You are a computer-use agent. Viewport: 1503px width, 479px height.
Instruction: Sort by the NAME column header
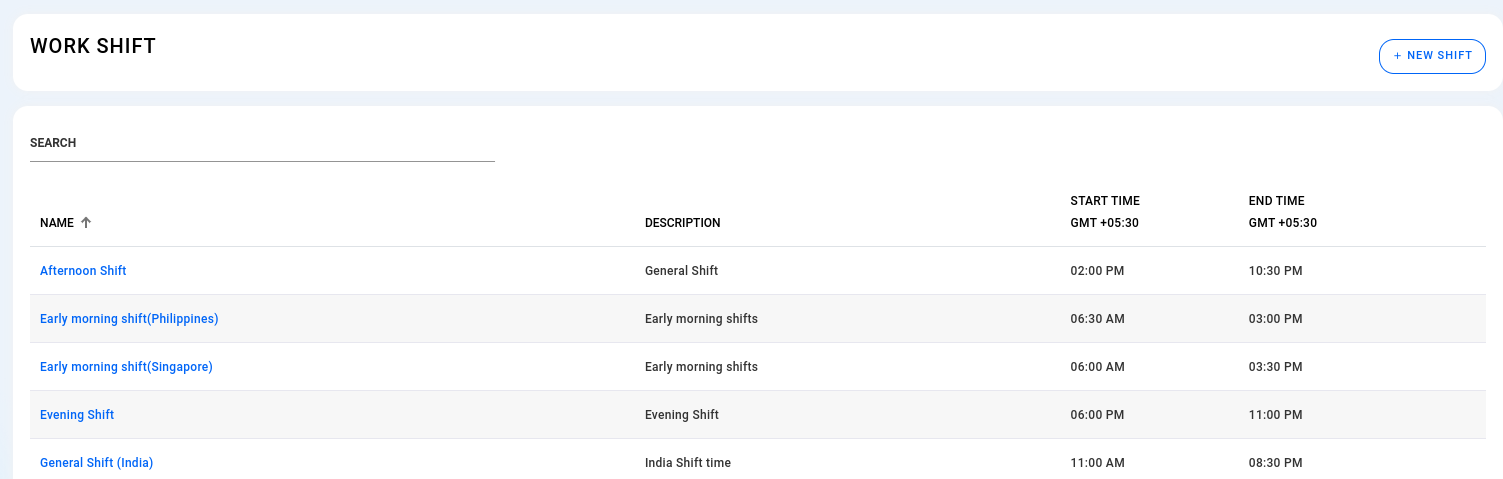[x=57, y=223]
